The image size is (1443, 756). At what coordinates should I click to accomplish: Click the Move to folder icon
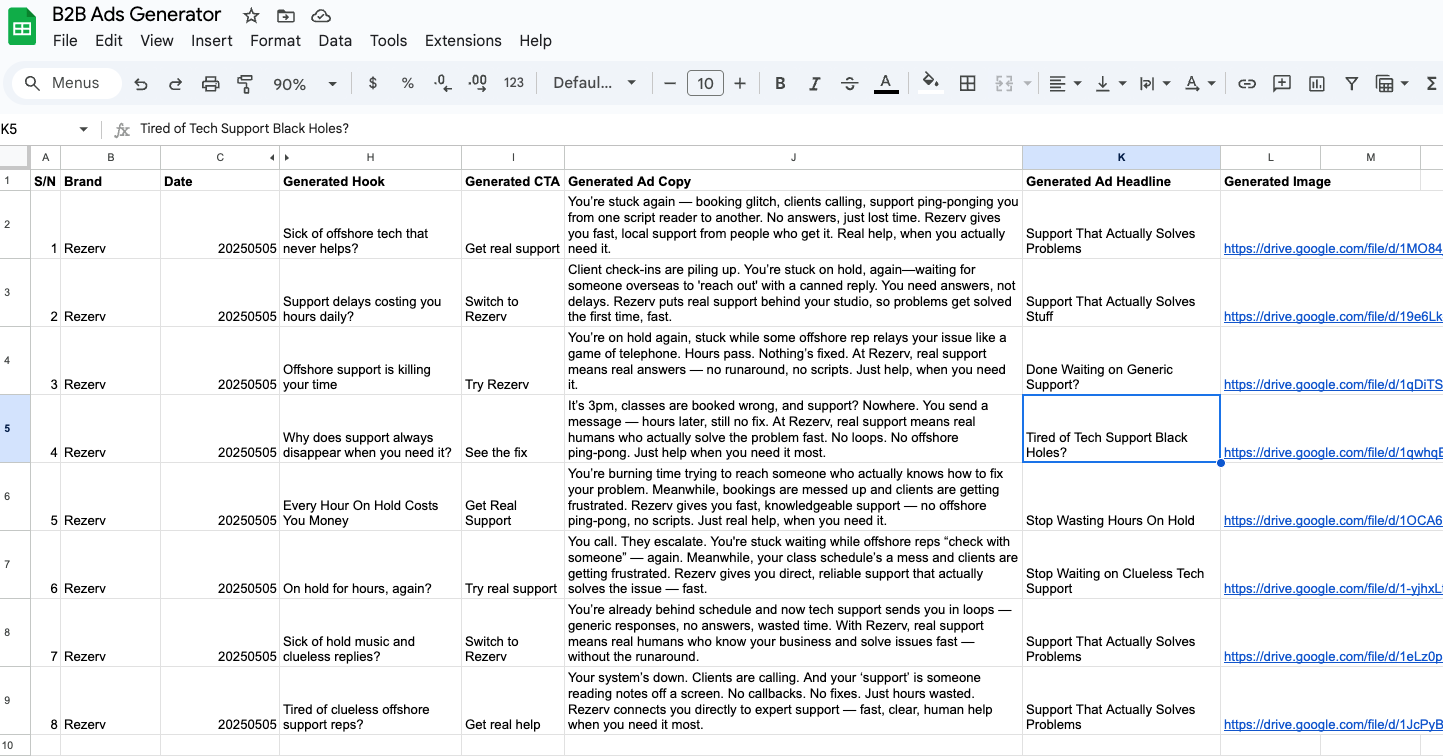(x=286, y=15)
